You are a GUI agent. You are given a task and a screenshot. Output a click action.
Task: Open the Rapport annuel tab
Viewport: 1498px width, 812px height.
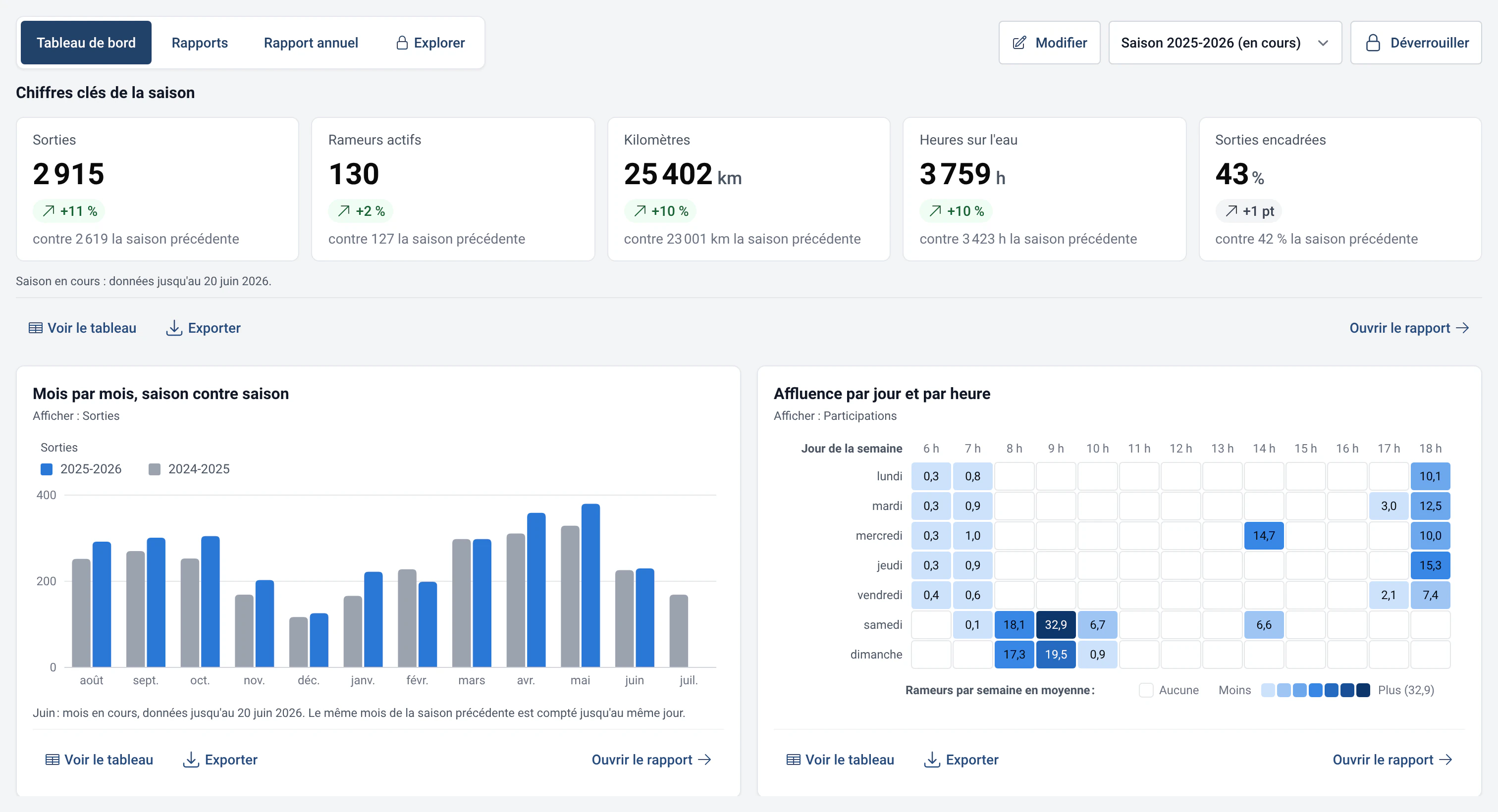click(311, 43)
